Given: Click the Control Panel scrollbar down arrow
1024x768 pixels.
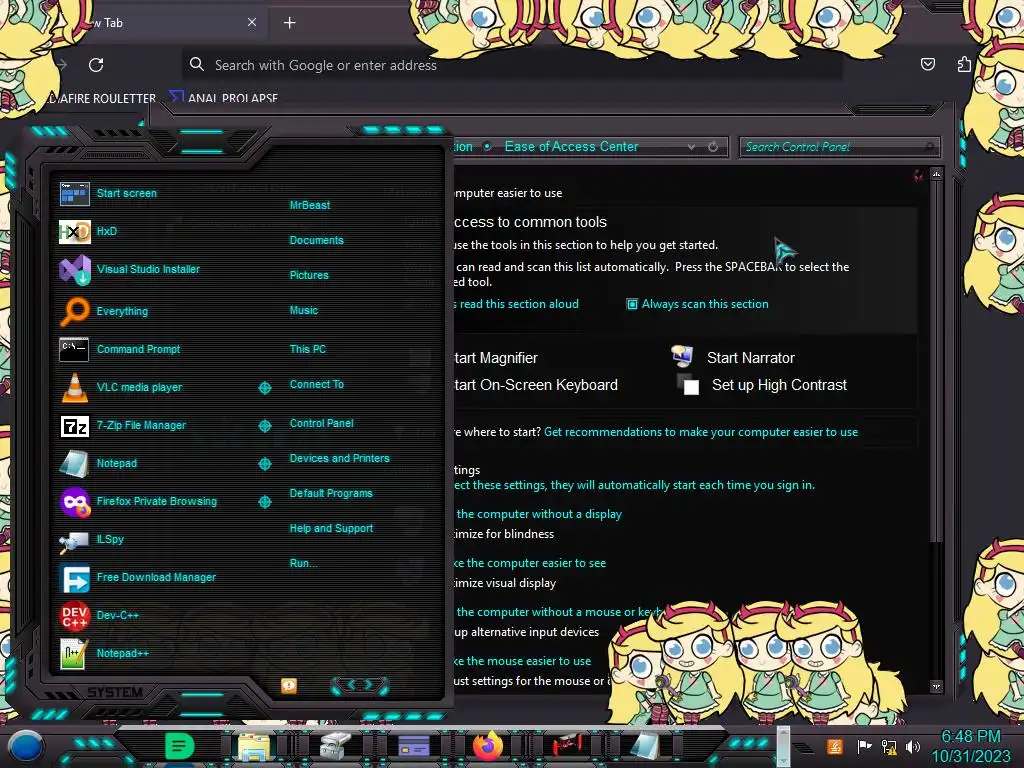Looking at the screenshot, I should [936, 687].
